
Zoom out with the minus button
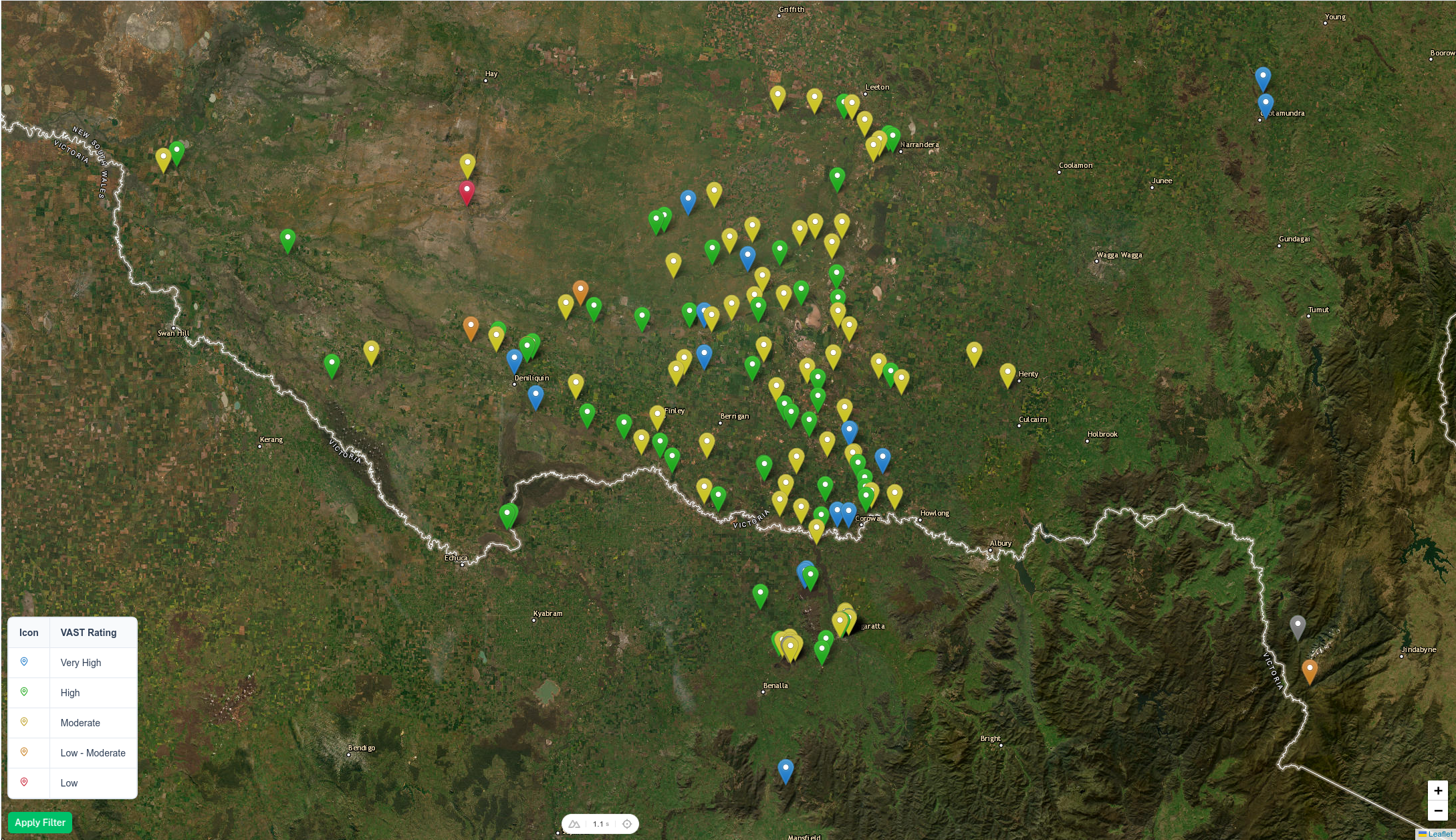click(1437, 811)
